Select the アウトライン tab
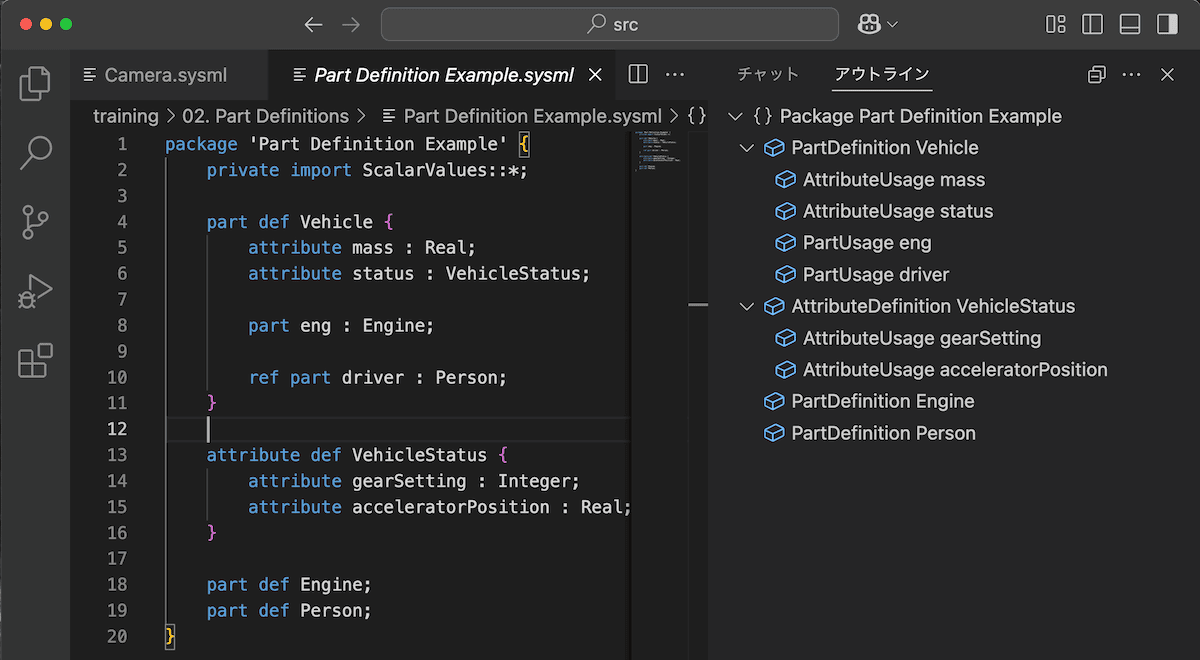The width and height of the screenshot is (1200, 660). 882,74
